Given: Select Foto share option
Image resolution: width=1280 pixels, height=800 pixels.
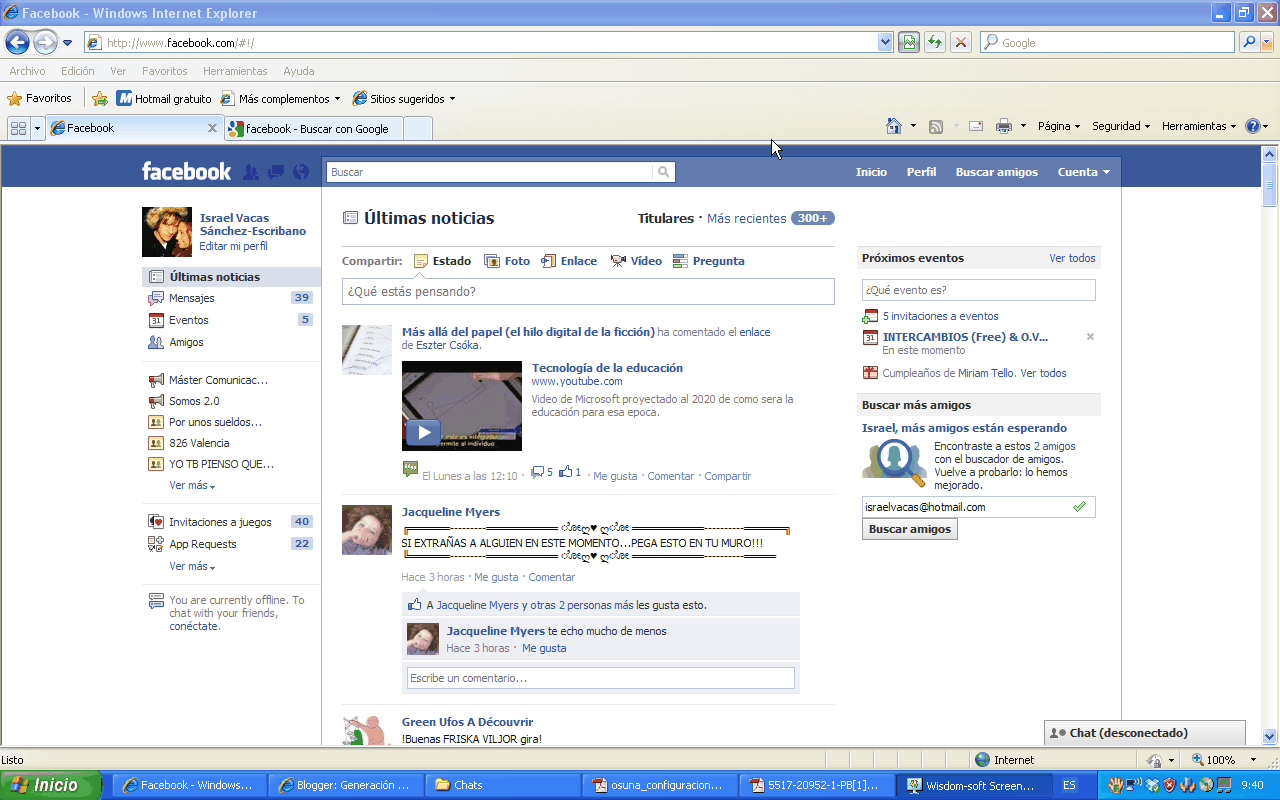Looking at the screenshot, I should tap(507, 261).
